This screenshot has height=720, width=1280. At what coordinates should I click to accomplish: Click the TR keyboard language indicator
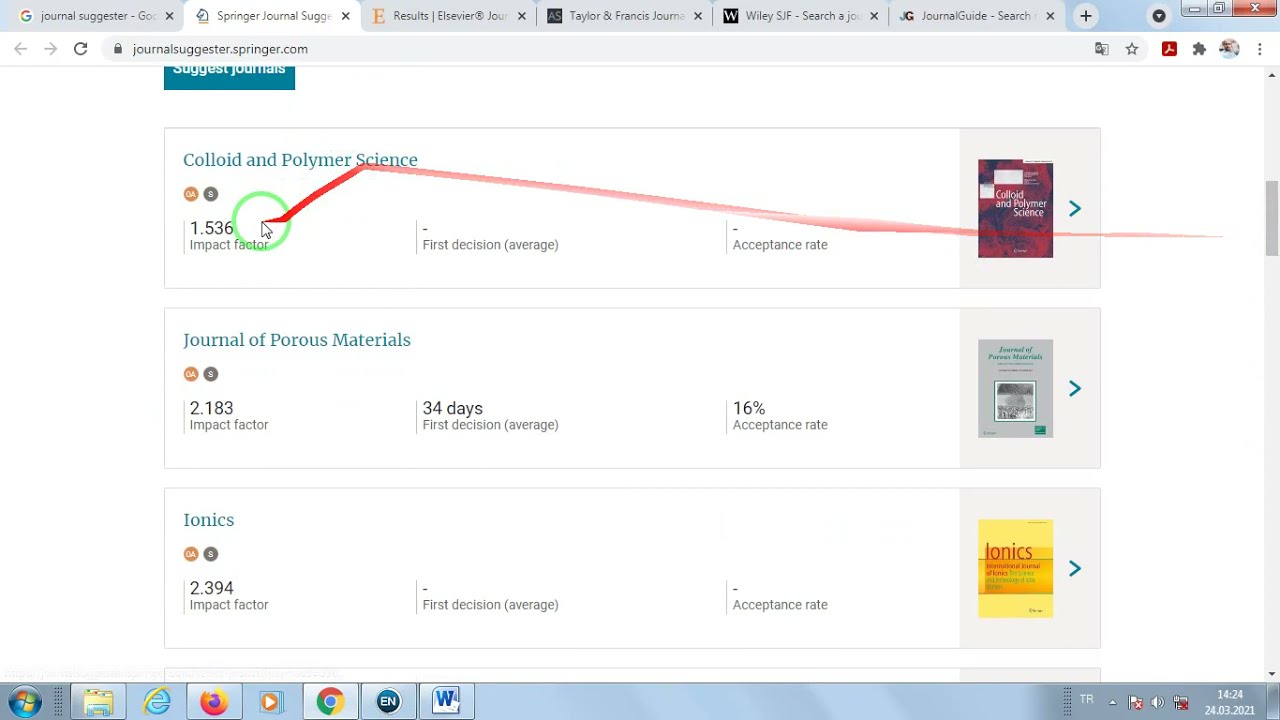(1086, 699)
